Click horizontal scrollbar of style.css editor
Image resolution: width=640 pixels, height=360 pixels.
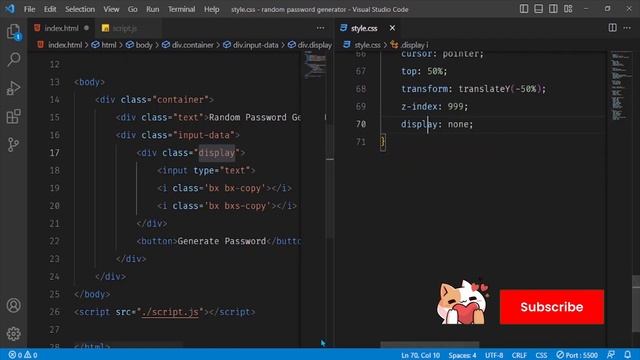429,345
